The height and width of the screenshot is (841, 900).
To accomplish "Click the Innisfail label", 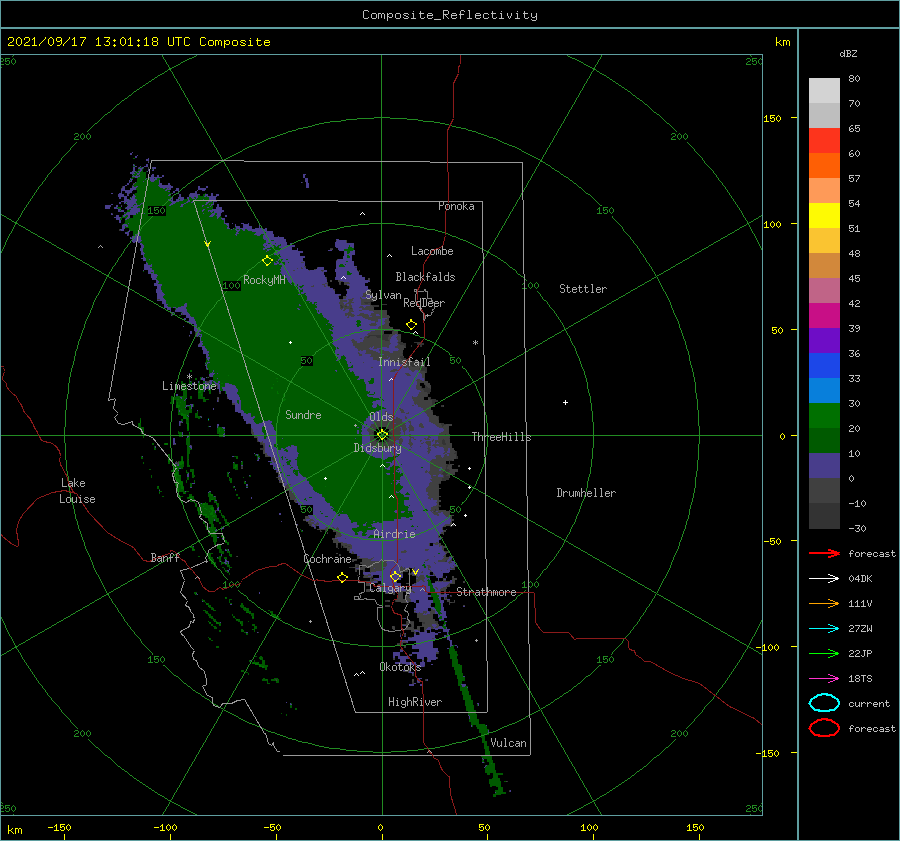I will (x=404, y=362).
